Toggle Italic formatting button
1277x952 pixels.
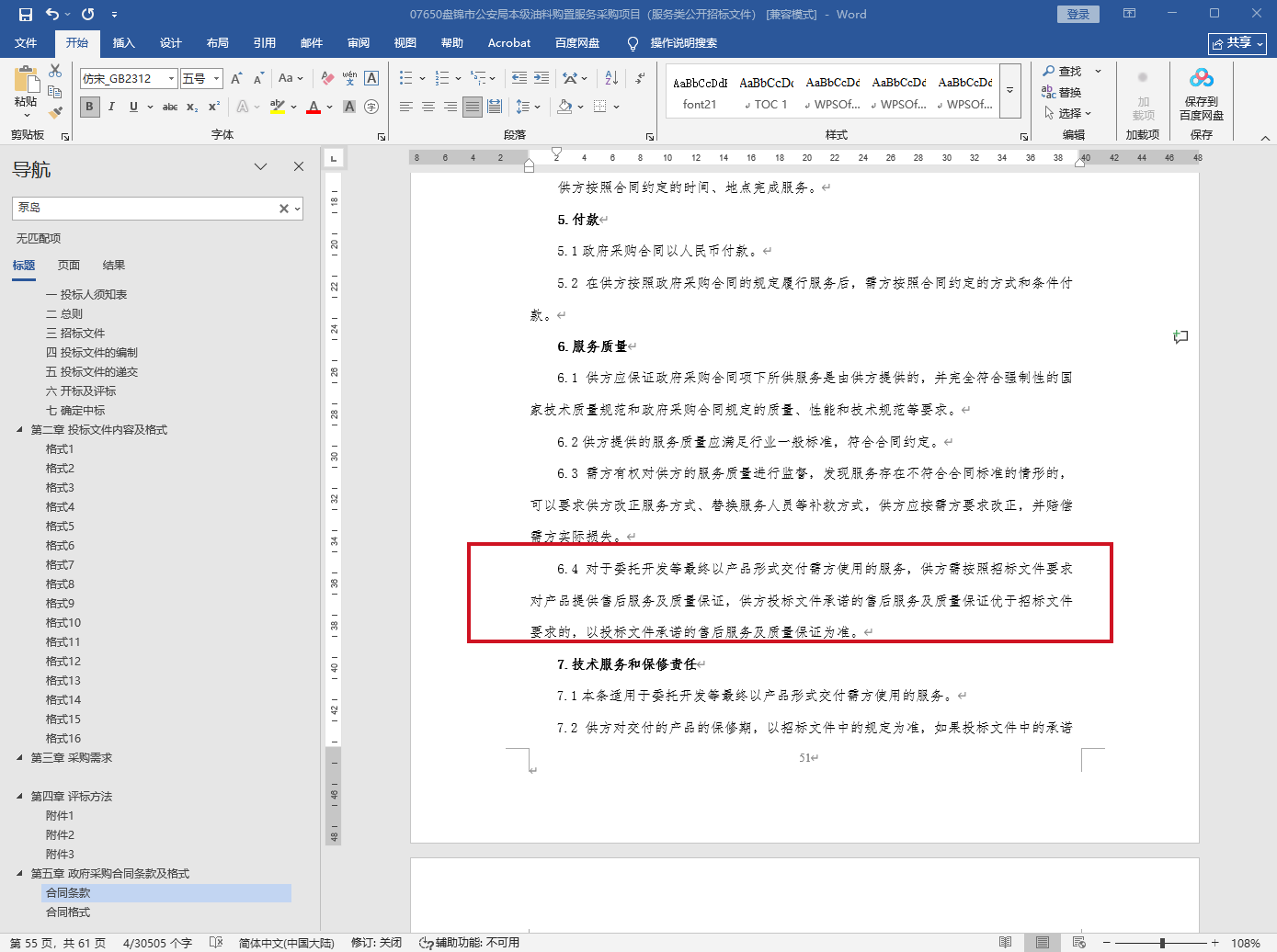111,107
